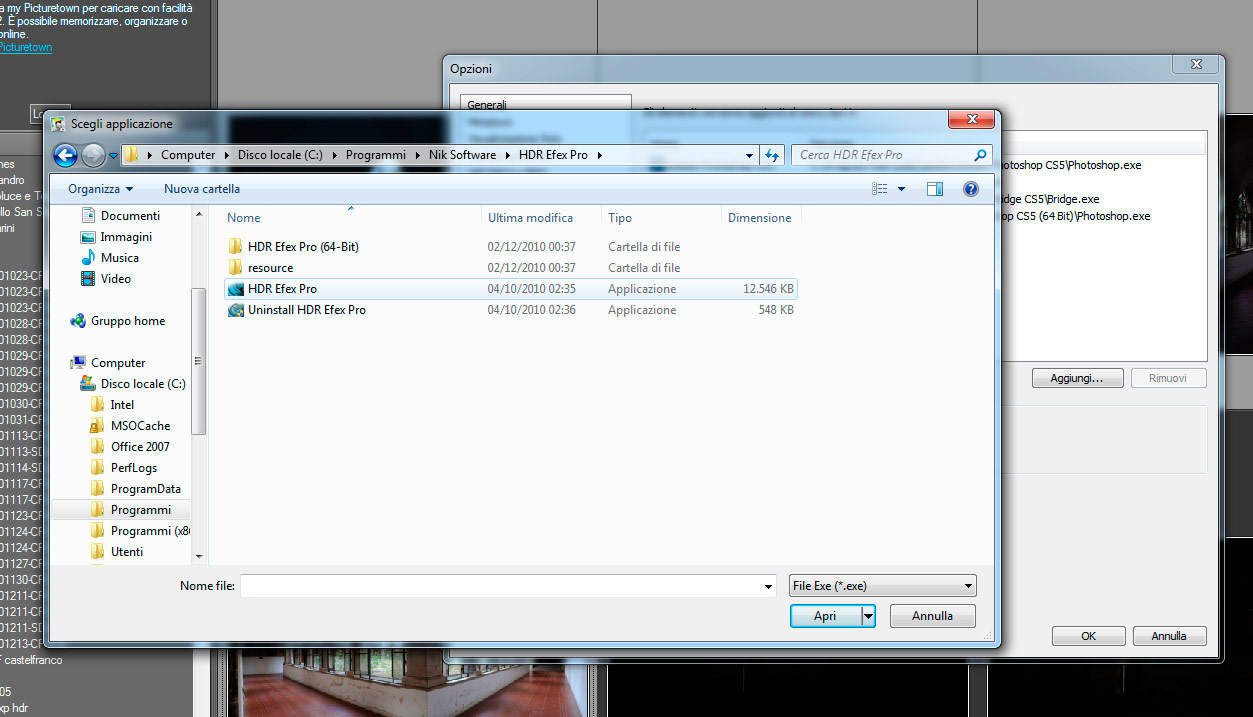Click the 12.546 KB size value
This screenshot has height=717, width=1253.
pyautogui.click(x=768, y=289)
